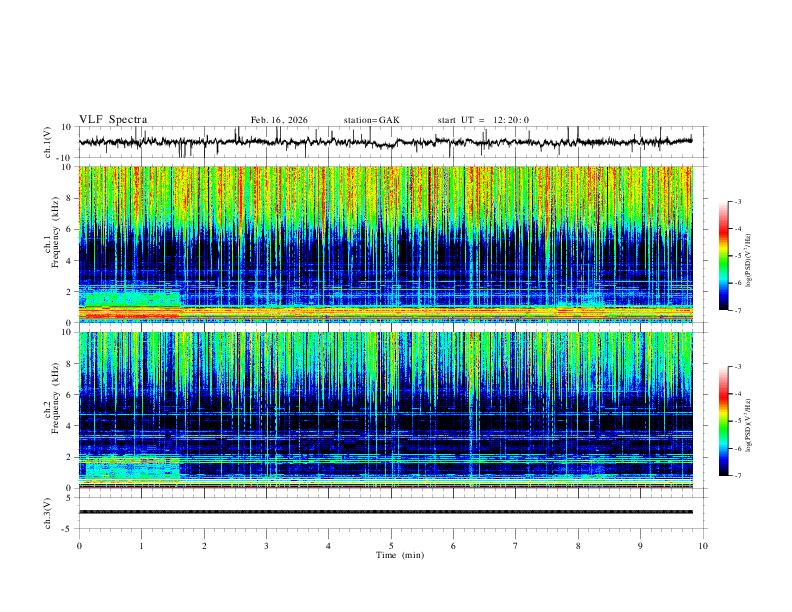This screenshot has height=612, width=792.
Task: Click the ch.2 colorbar "log(PSD)(V²/Hz)" label
Action: [749, 425]
